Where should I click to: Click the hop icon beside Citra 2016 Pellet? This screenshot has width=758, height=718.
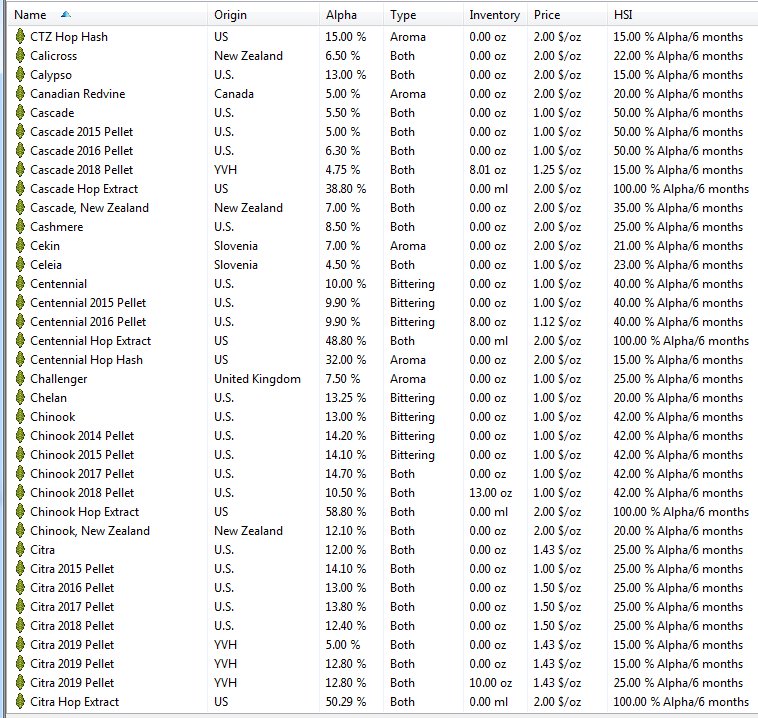tap(20, 588)
